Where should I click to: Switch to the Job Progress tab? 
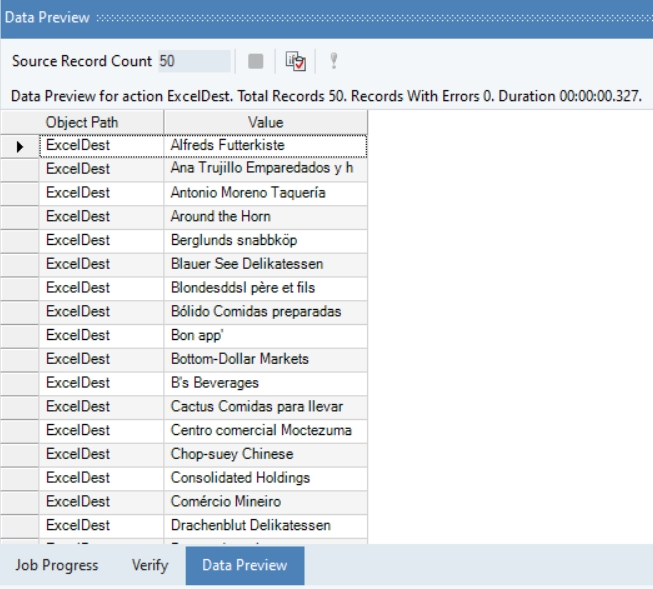click(x=57, y=565)
